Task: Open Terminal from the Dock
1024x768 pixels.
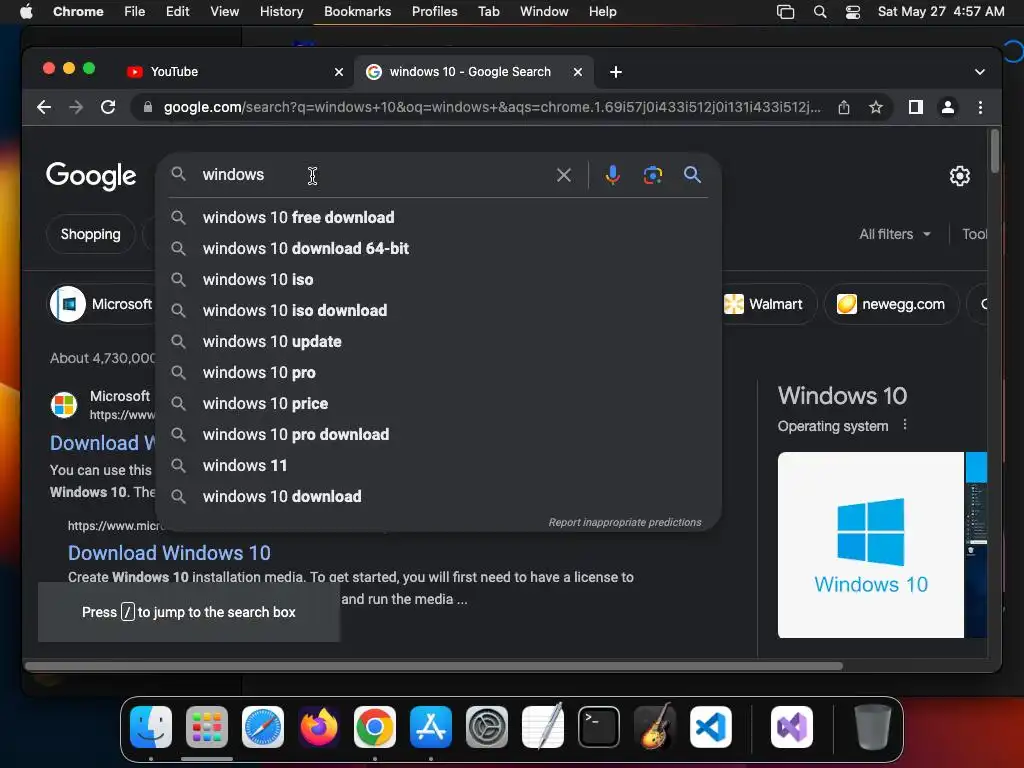Action: pyautogui.click(x=599, y=727)
